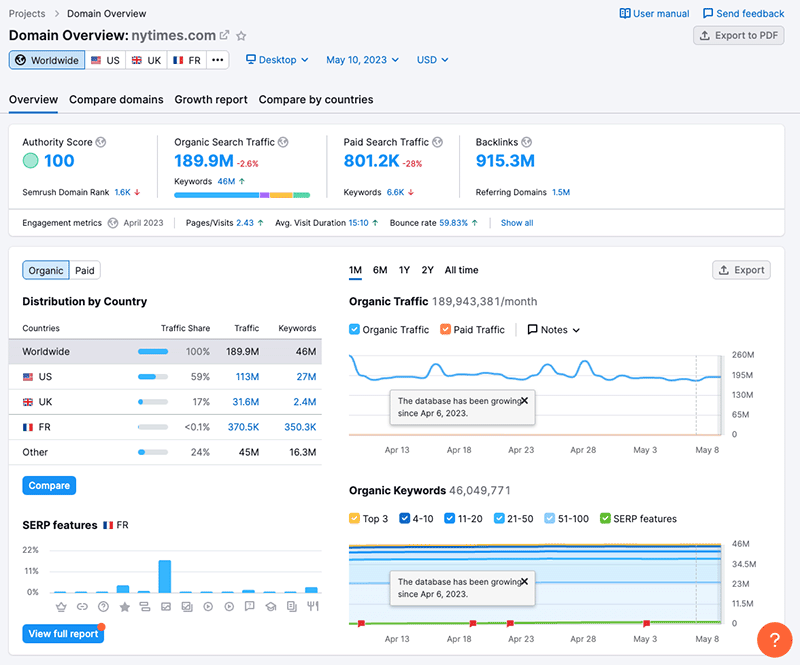Click globe icon beside Engagement metrics
Viewport: 800px width, 665px height.
tap(113, 223)
